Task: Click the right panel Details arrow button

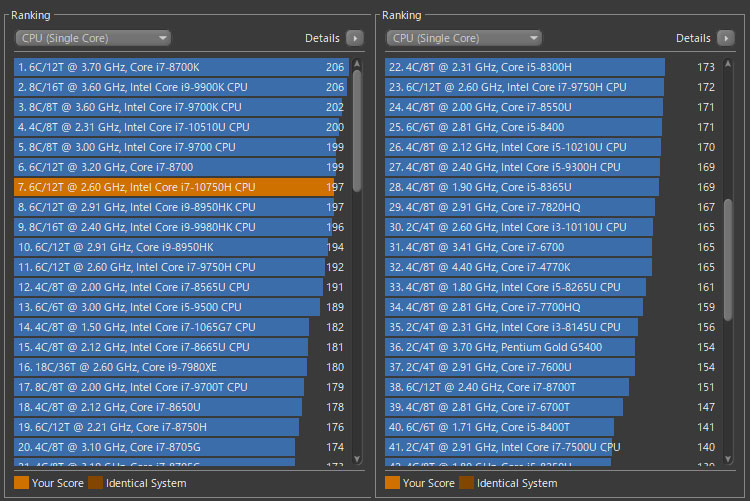Action: click(x=726, y=38)
